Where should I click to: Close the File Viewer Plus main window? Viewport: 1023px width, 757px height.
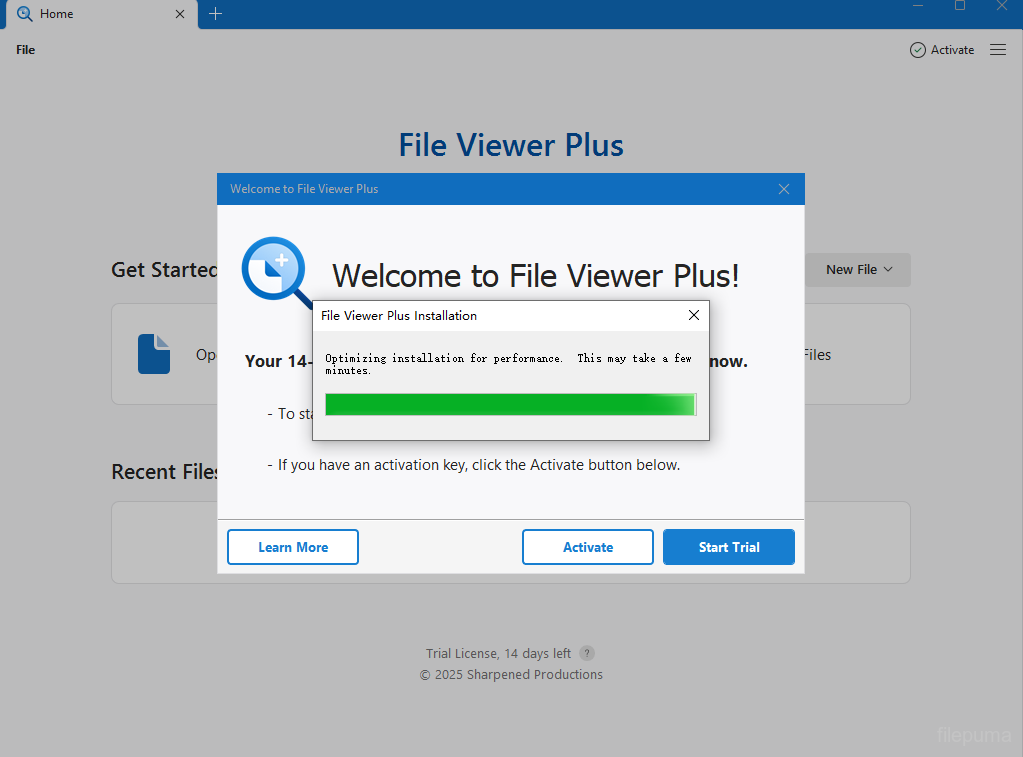tap(1001, 6)
